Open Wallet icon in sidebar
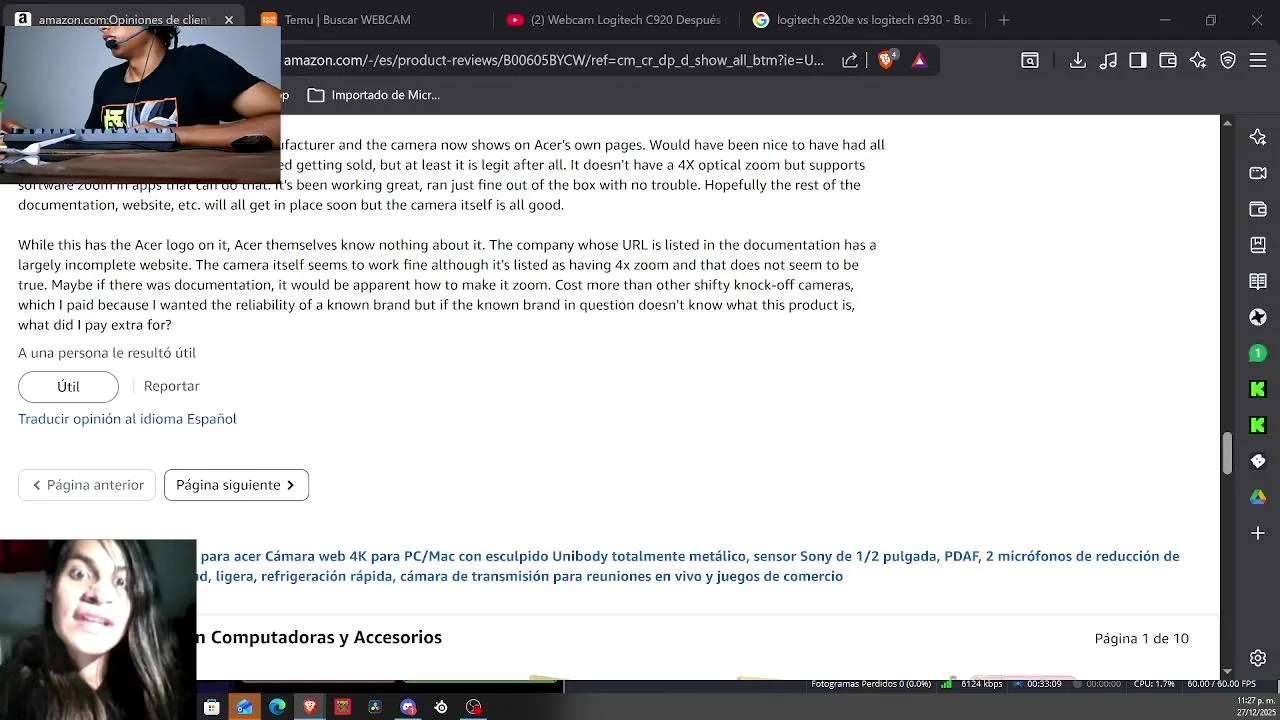1280x720 pixels. (x=1258, y=209)
